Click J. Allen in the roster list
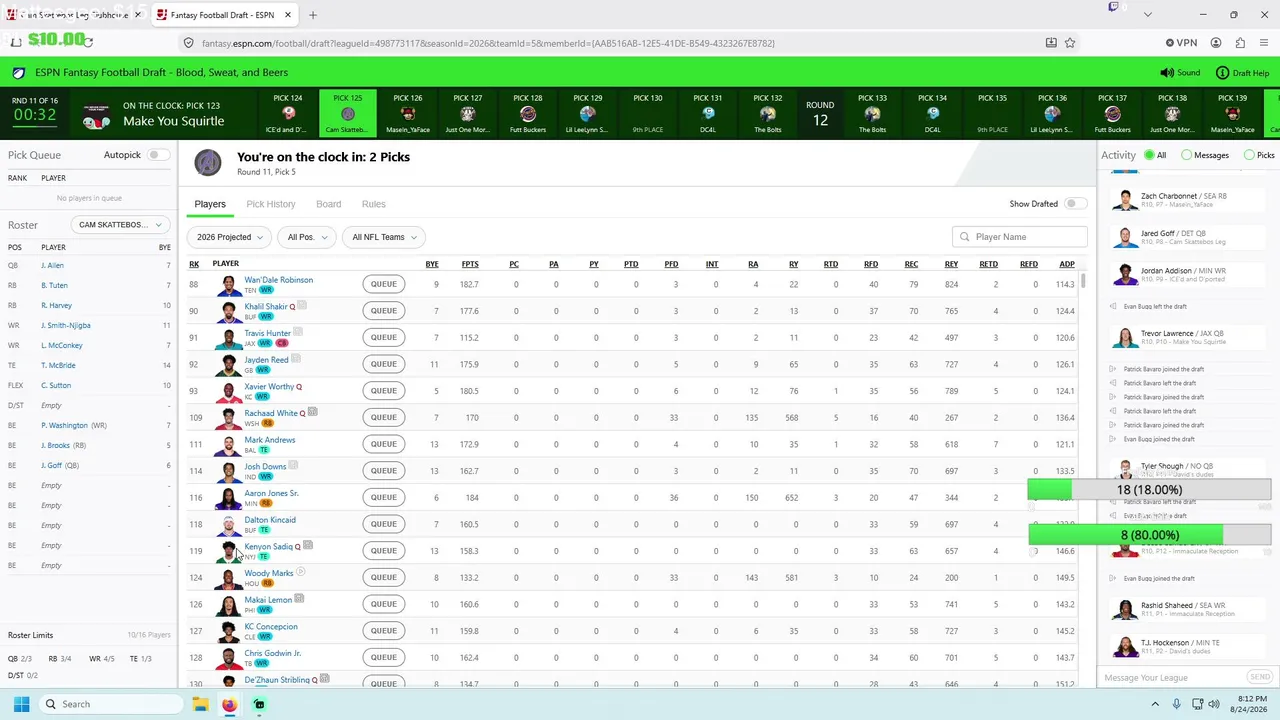This screenshot has height=720, width=1280. (52, 265)
